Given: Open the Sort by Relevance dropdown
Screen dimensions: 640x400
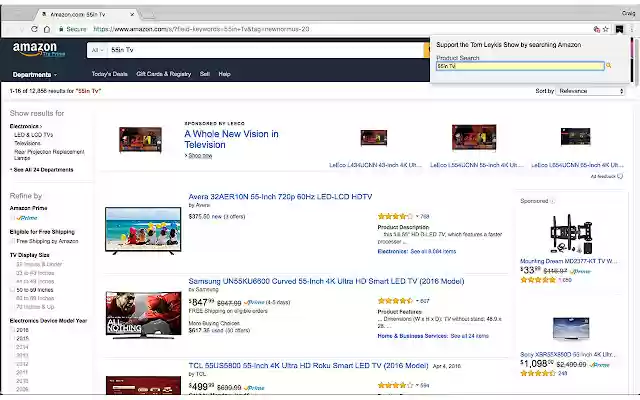Looking at the screenshot, I should click(591, 91).
